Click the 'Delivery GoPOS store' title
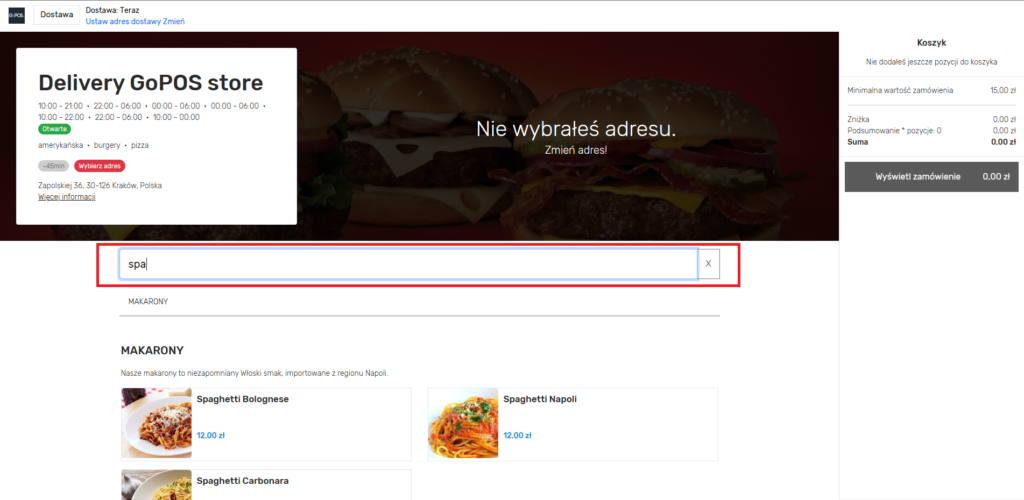The width and height of the screenshot is (1024, 500). click(x=151, y=83)
